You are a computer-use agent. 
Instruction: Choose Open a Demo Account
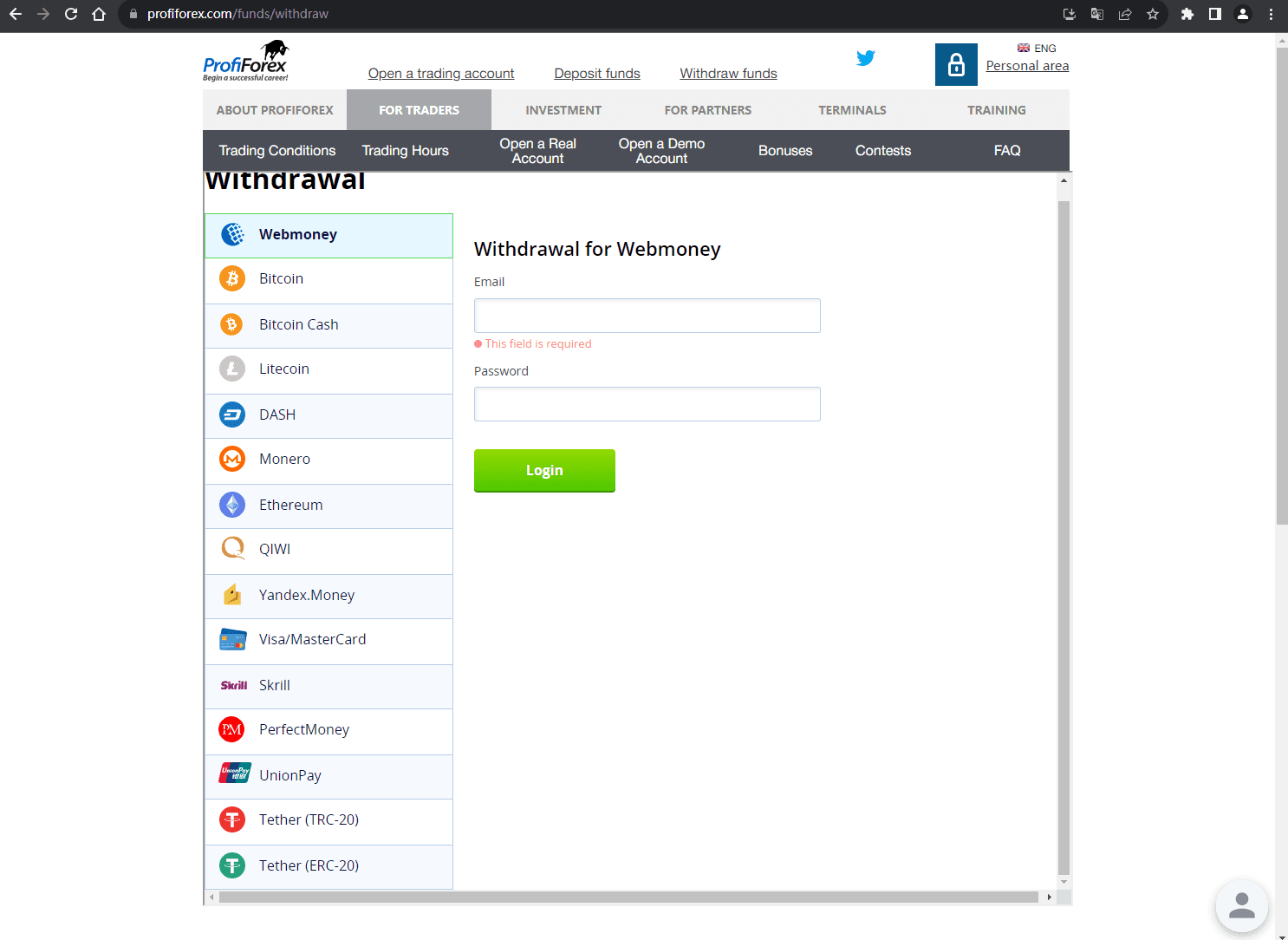(x=662, y=151)
